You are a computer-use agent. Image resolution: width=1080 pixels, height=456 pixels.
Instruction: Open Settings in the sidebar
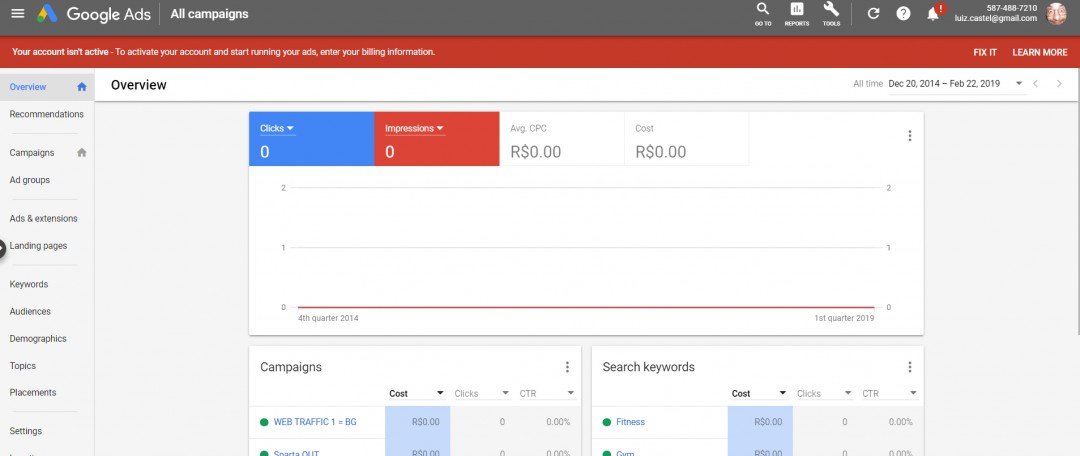pos(25,431)
